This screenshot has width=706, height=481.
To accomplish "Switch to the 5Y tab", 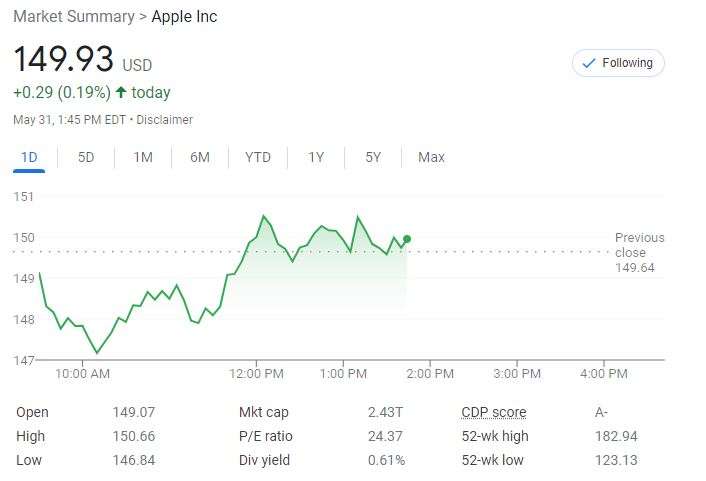I will pyautogui.click(x=373, y=157).
